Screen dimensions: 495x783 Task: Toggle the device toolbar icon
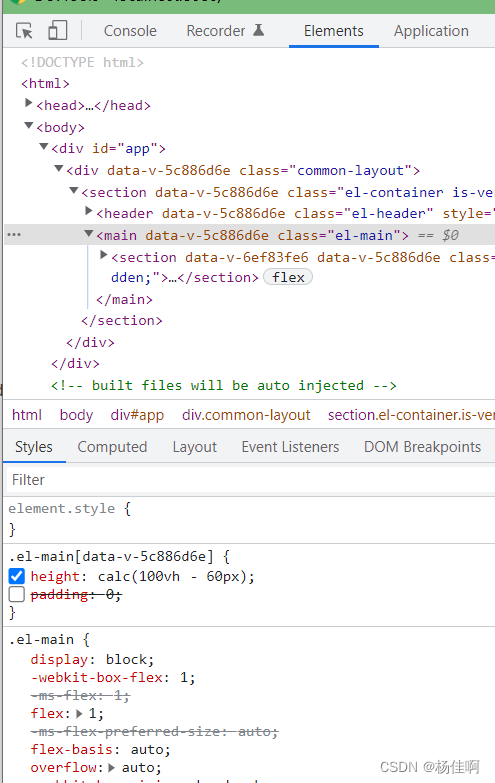(x=57, y=30)
